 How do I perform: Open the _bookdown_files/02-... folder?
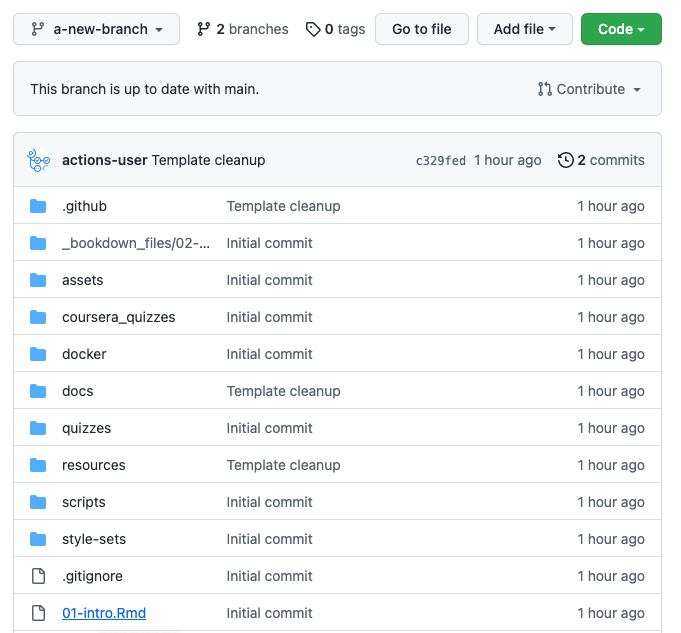(x=136, y=243)
